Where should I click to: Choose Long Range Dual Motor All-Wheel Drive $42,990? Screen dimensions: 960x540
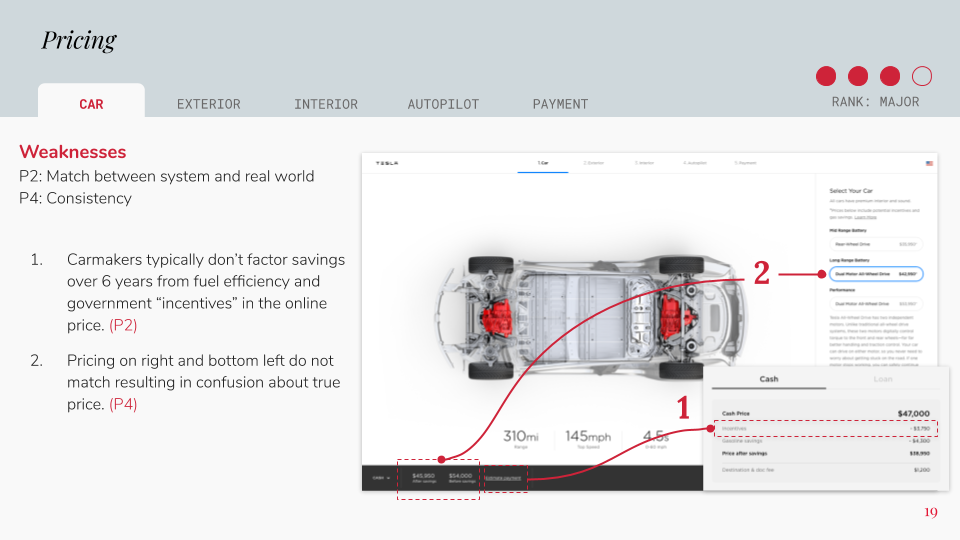click(x=876, y=274)
